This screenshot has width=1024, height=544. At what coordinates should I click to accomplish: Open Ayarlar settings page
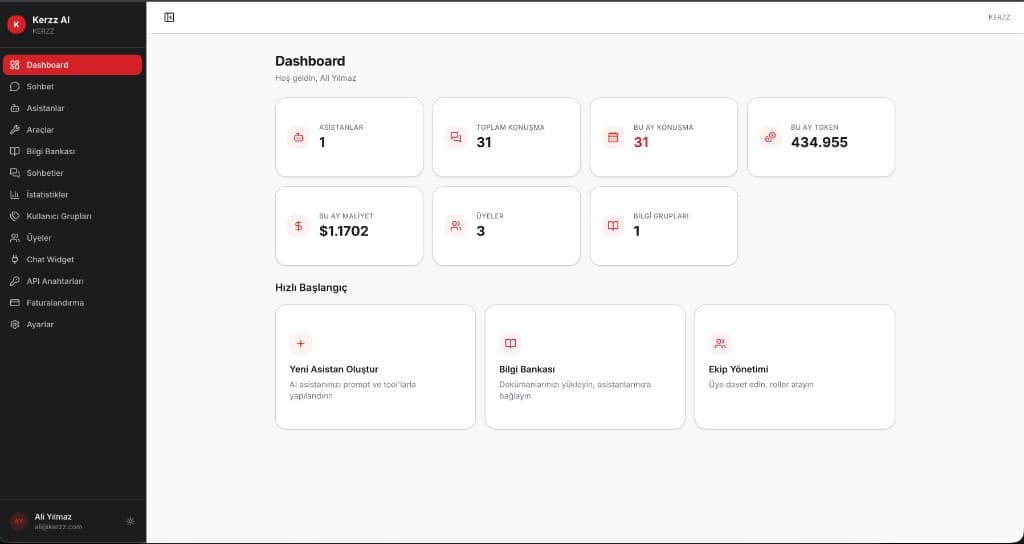point(72,325)
